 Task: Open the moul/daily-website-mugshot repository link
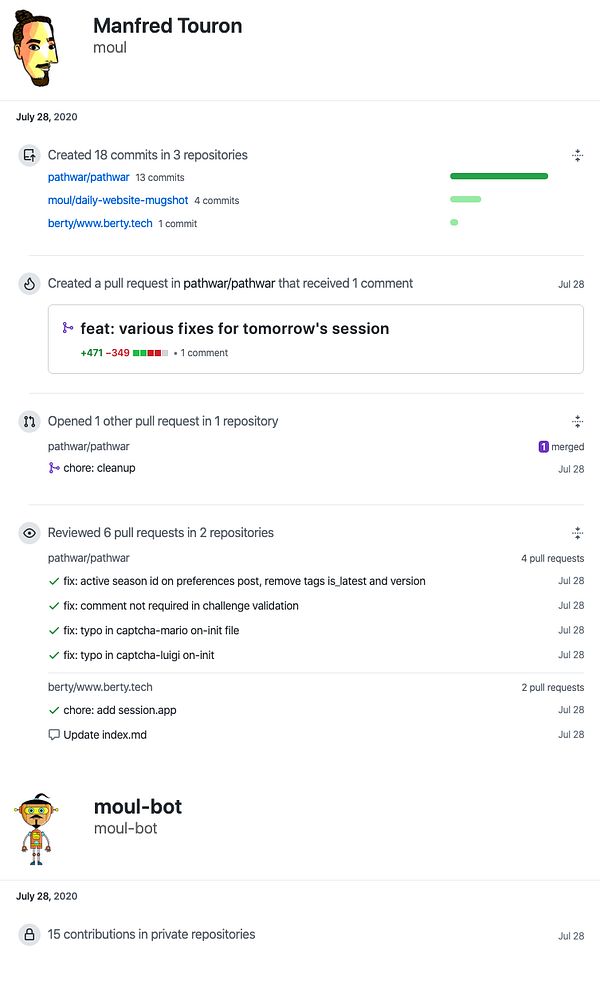pos(118,200)
